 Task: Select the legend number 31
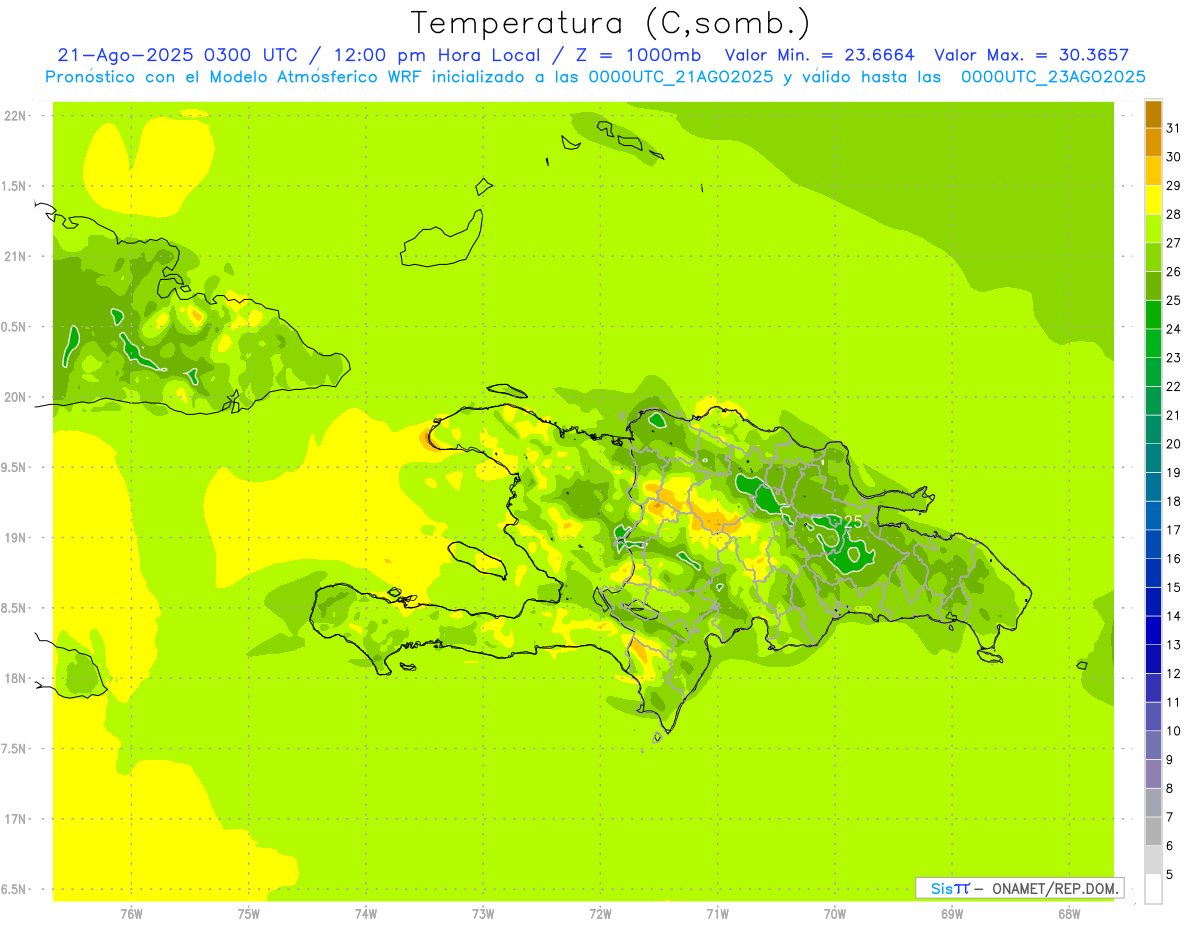1174,128
